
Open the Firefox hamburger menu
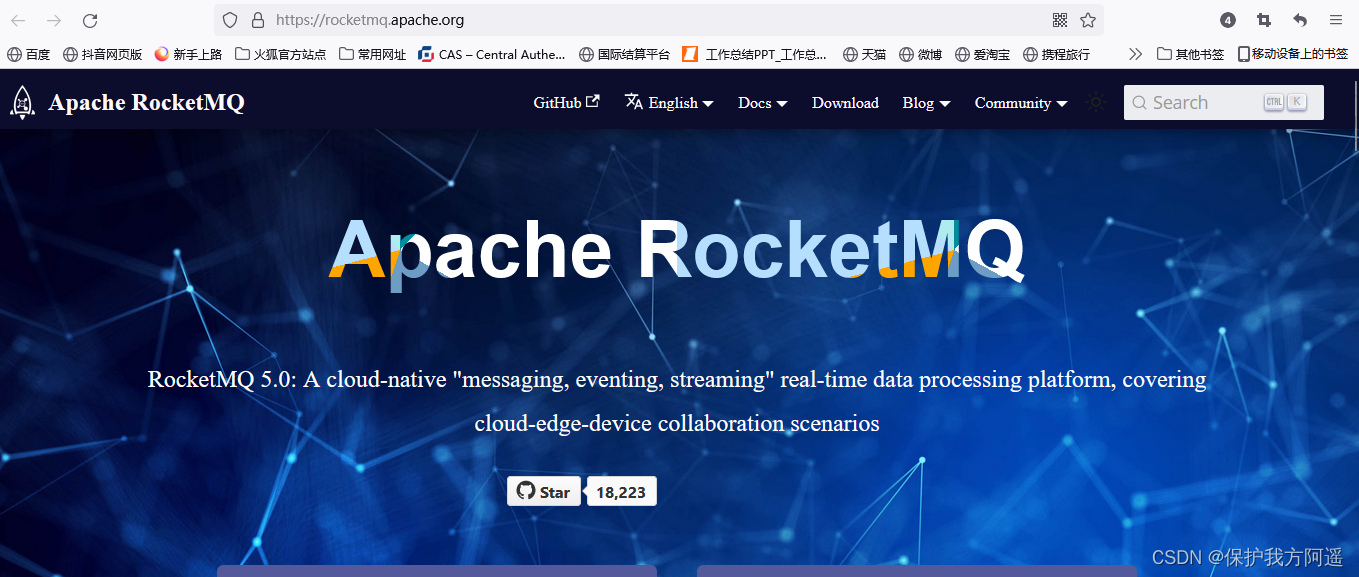pos(1336,20)
